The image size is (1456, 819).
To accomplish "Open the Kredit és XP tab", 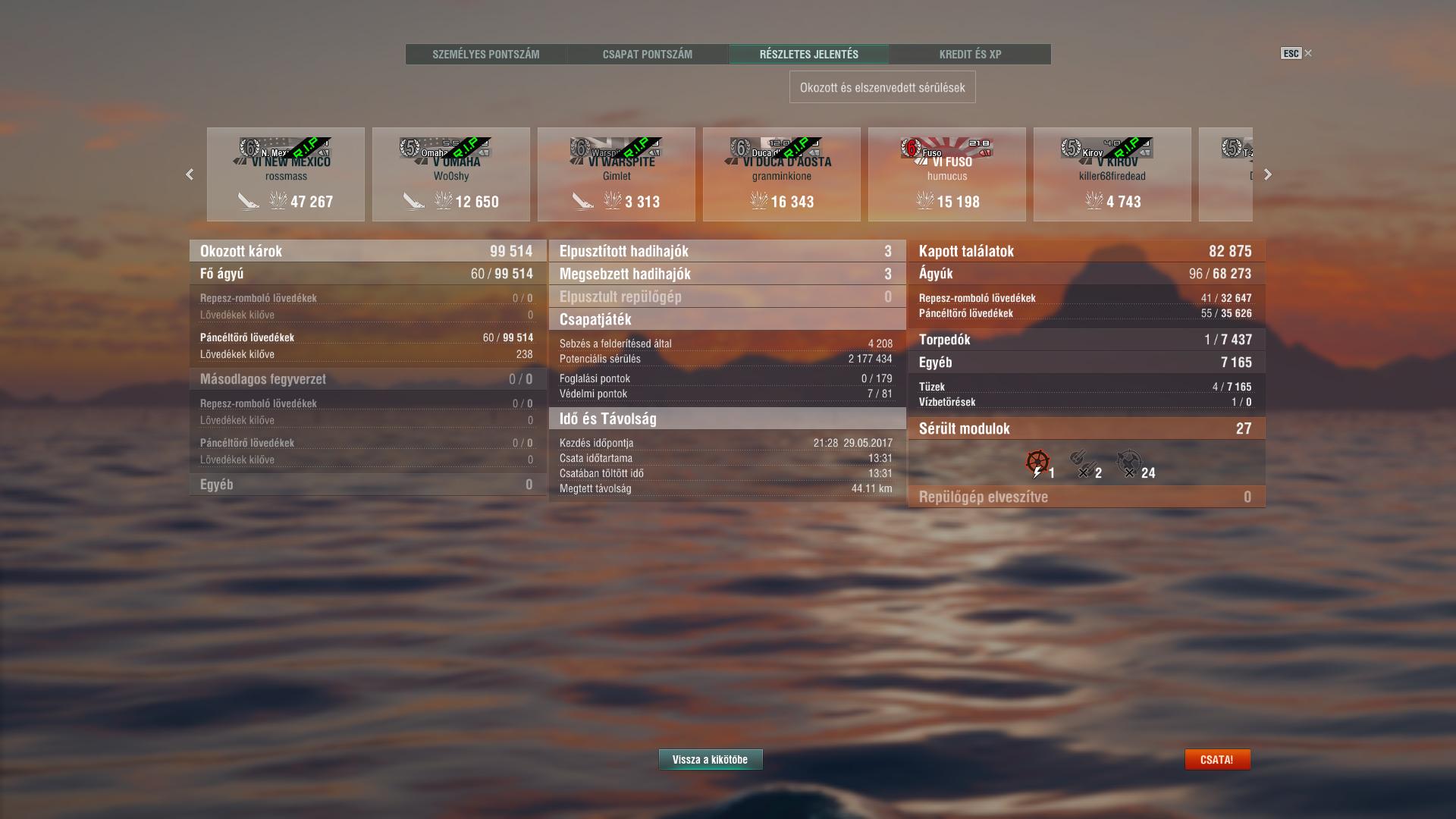I will [970, 55].
